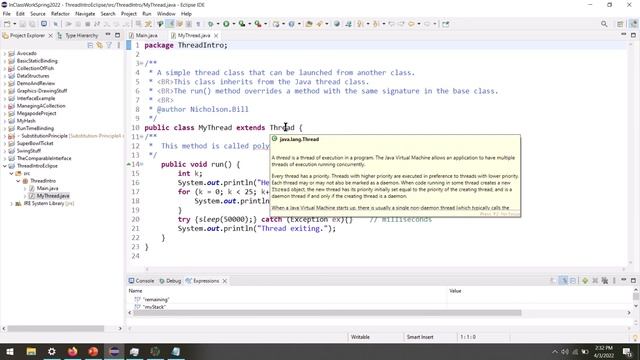Switch to the Console tab

[141, 281]
